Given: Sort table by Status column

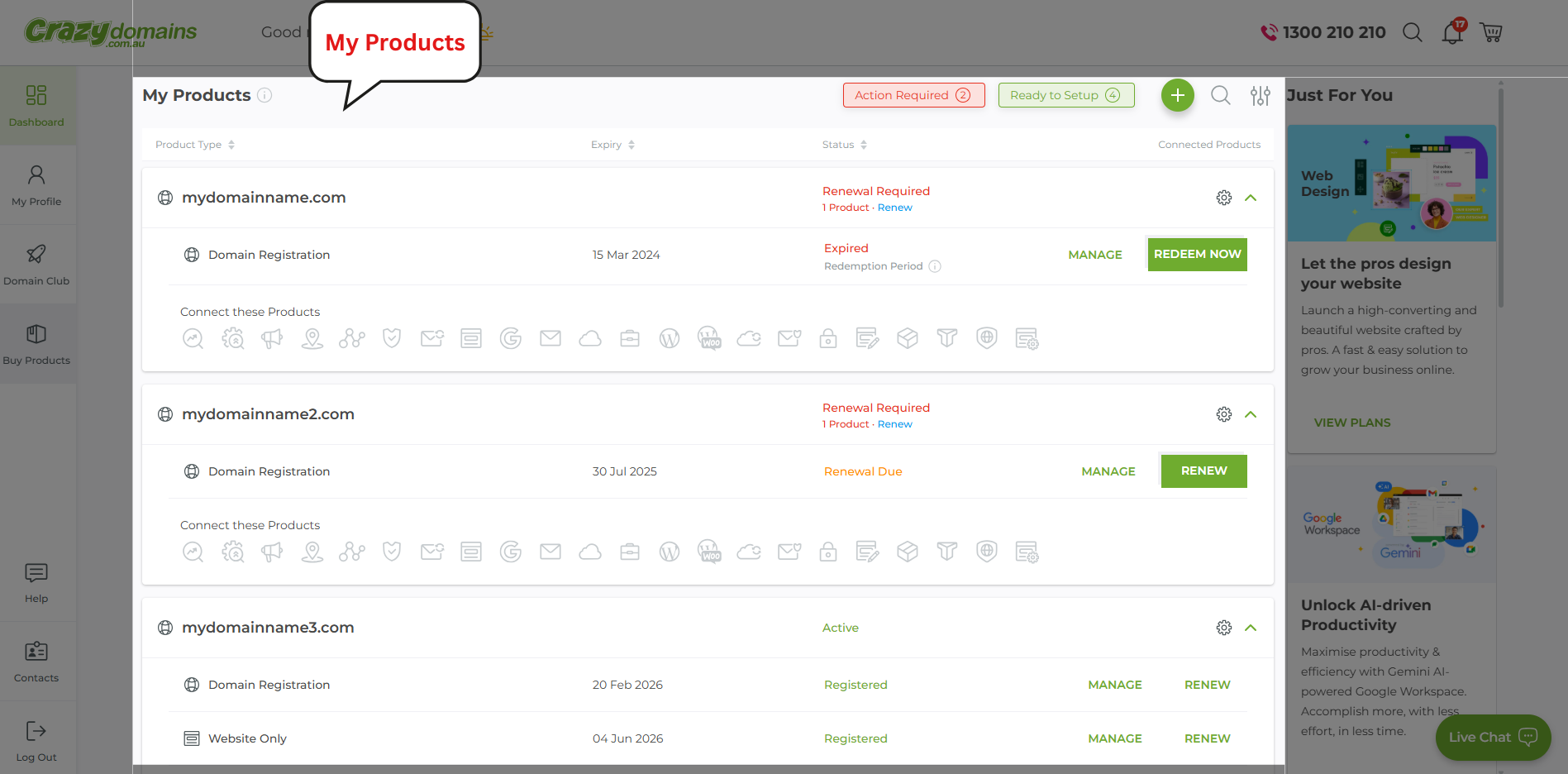Looking at the screenshot, I should point(845,145).
